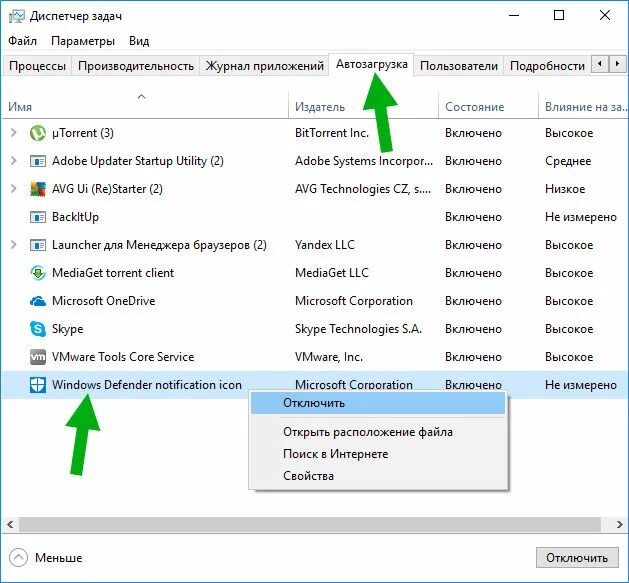Click the Меньше label to collapse details
The image size is (629, 583).
[x=59, y=558]
